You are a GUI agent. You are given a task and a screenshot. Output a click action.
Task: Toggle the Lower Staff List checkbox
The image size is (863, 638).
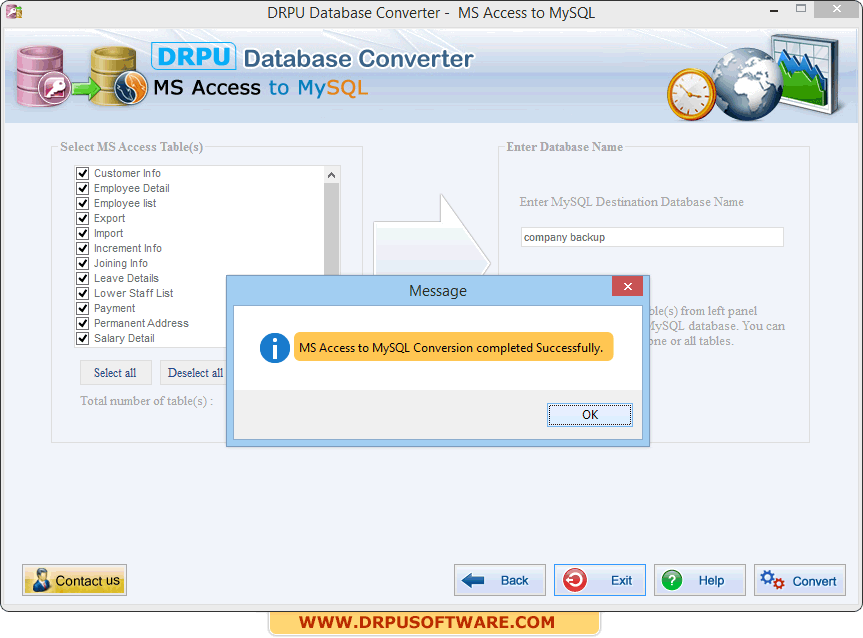click(83, 293)
